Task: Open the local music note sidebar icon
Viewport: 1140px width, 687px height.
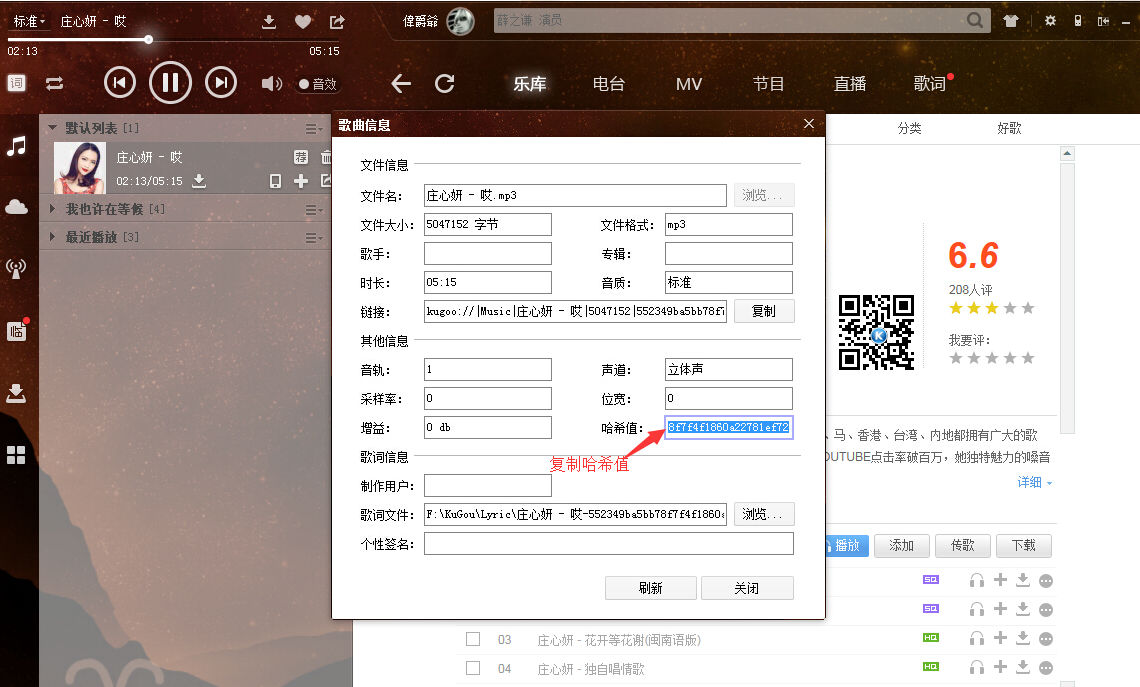Action: pos(16,146)
